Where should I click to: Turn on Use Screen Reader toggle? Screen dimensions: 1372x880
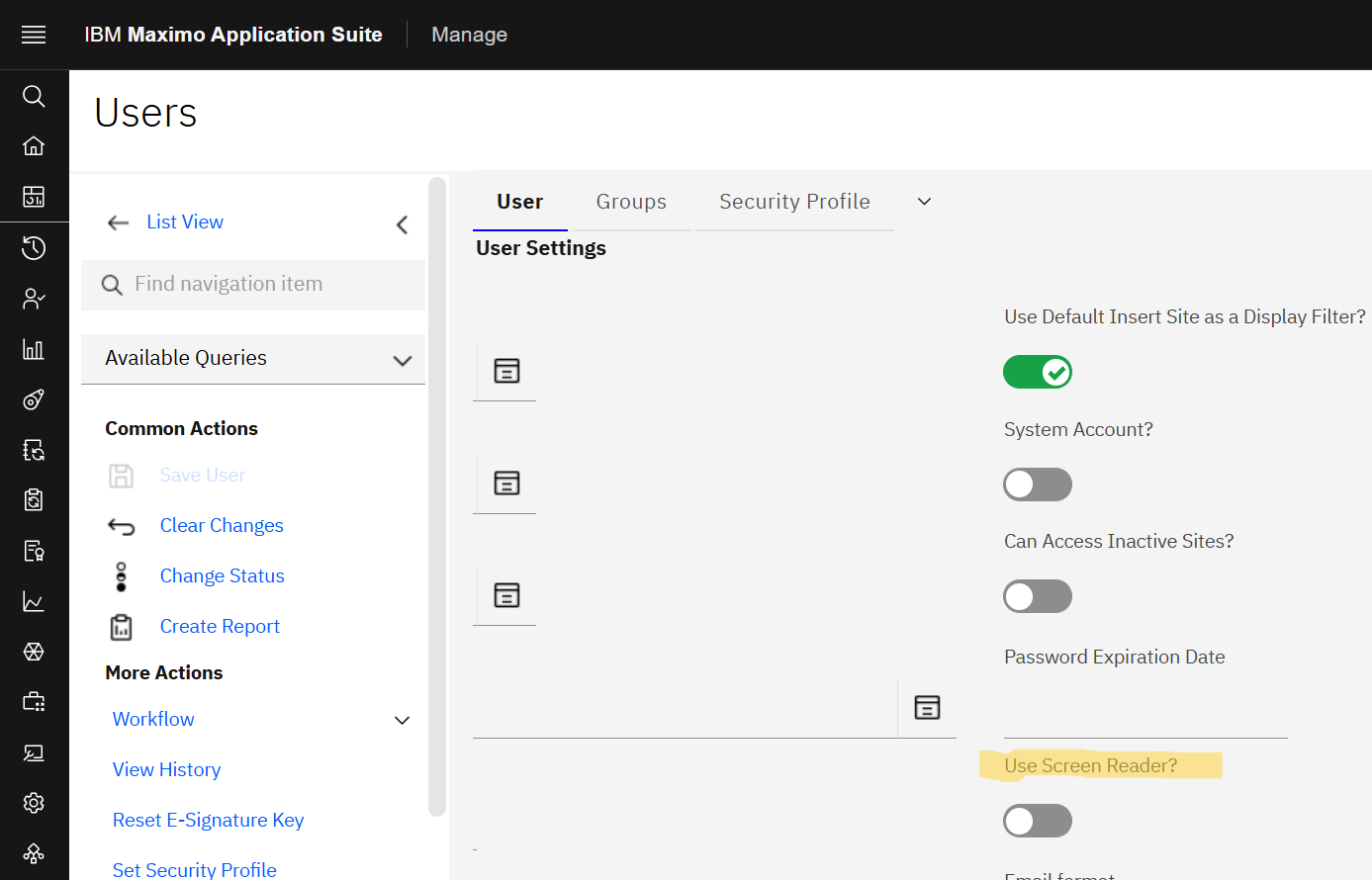tap(1038, 821)
